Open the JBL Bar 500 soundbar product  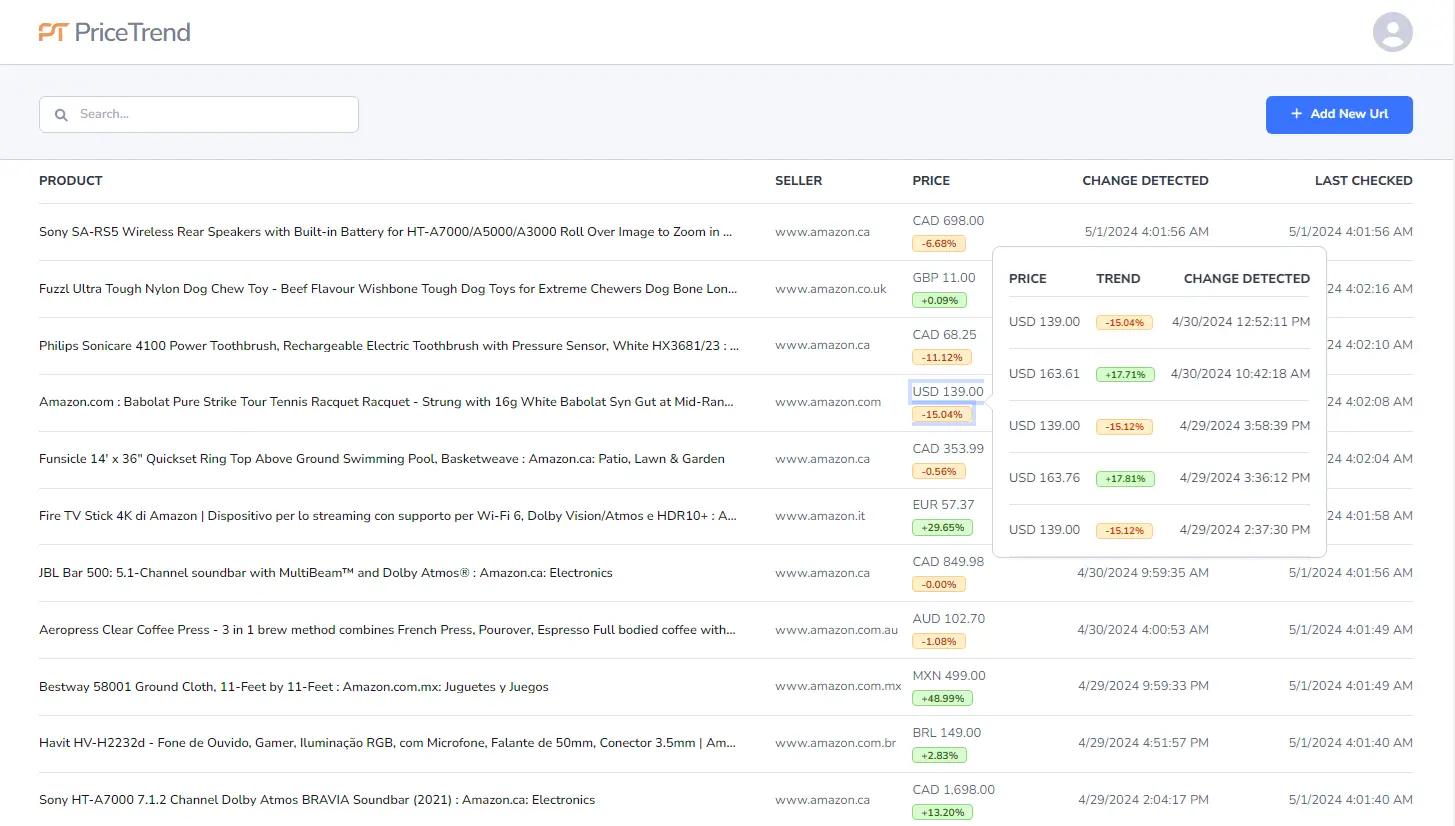click(326, 573)
